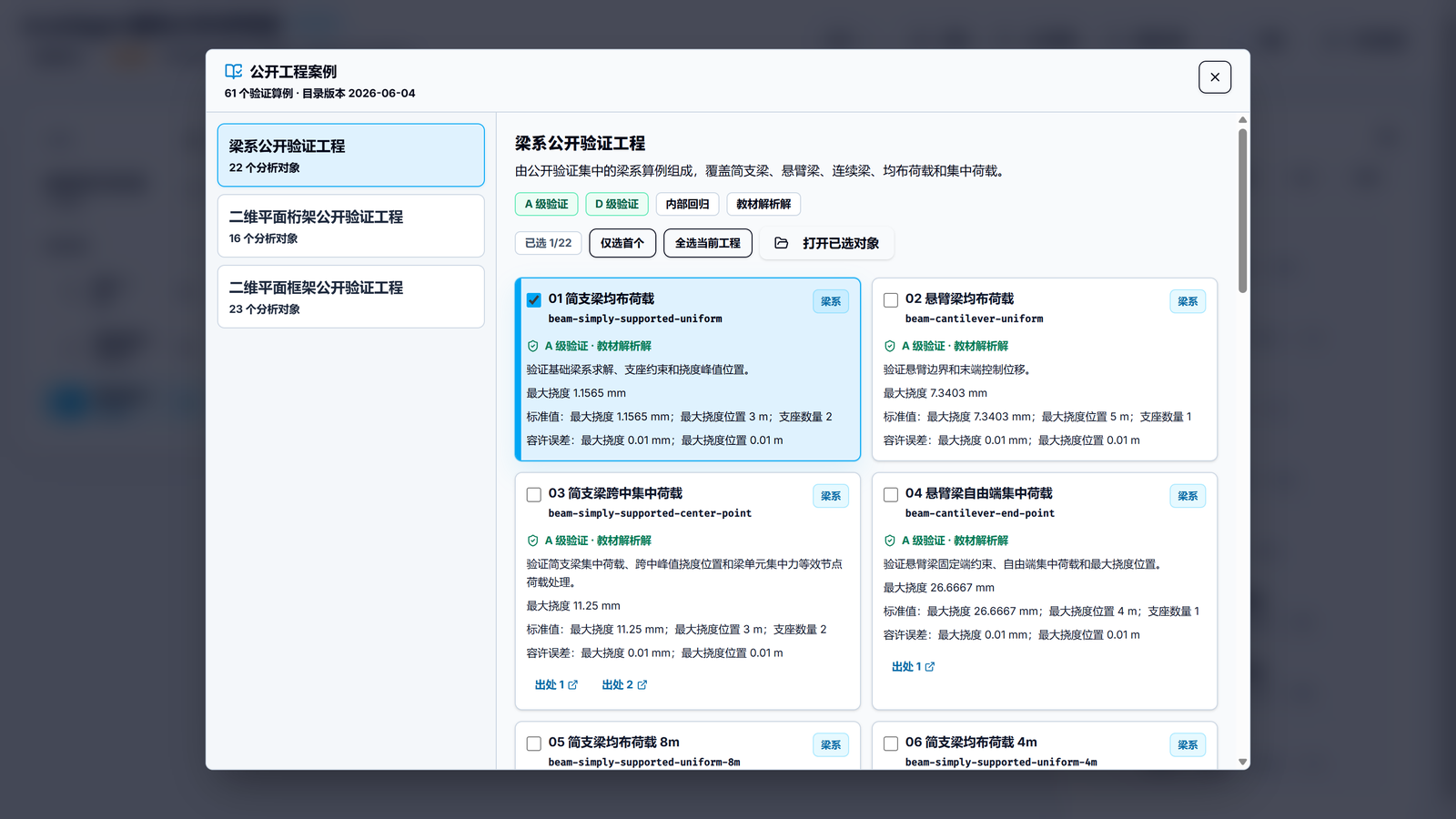The width and height of the screenshot is (1456, 819).
Task: Click beam-simply-supported-uniform identifier text
Action: tap(635, 318)
